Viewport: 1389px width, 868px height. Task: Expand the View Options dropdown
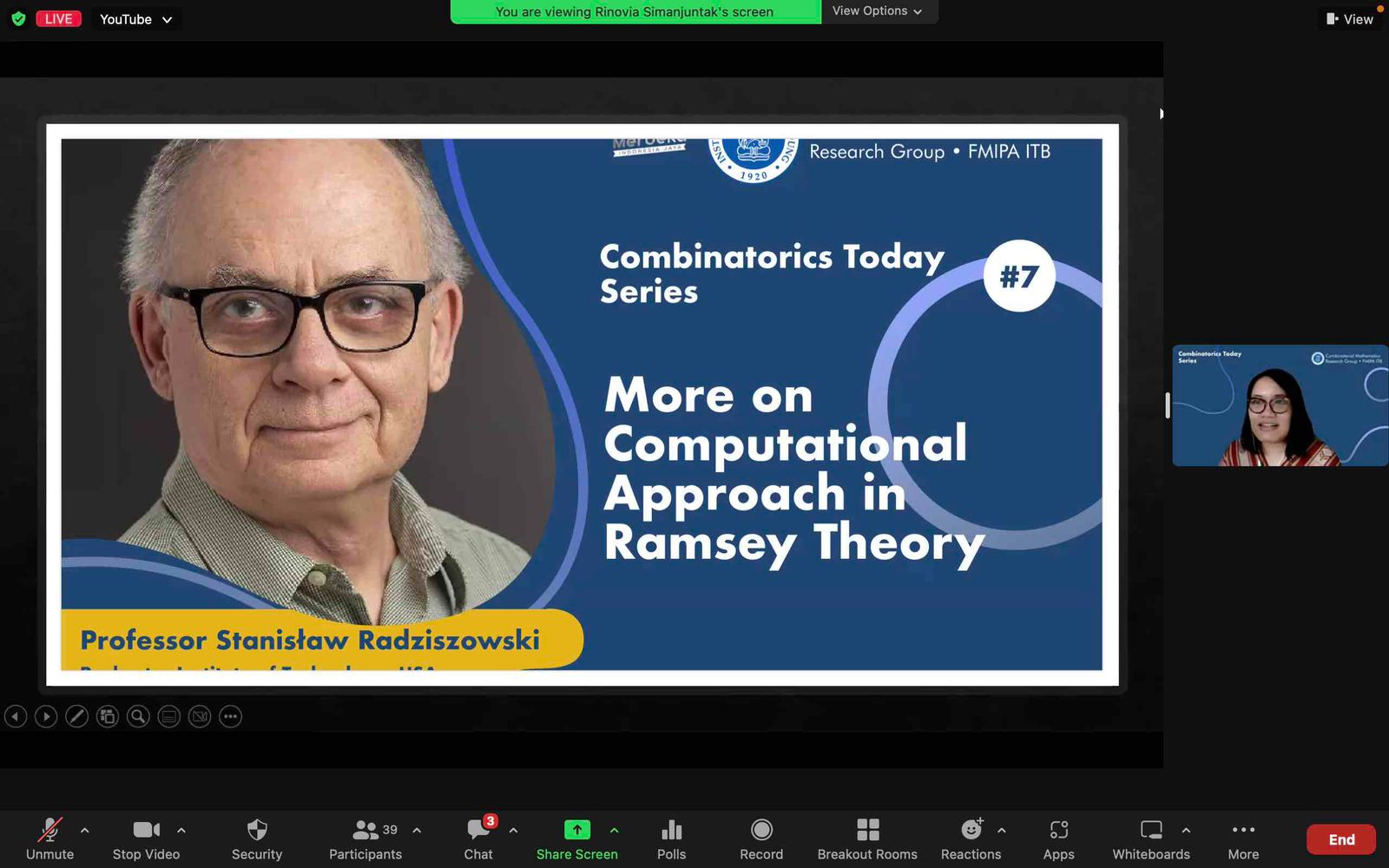(878, 11)
